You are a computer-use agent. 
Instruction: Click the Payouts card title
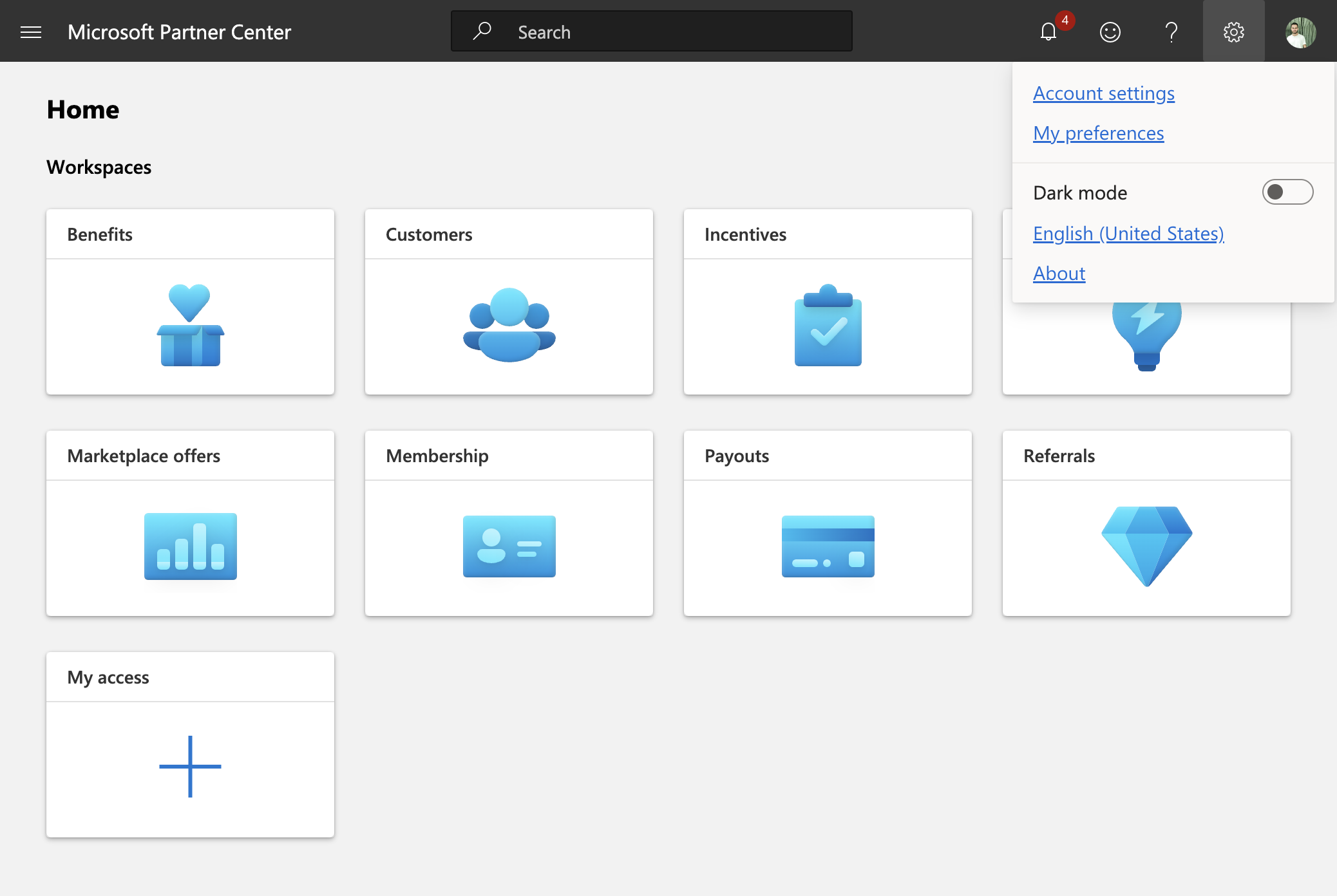click(x=737, y=456)
